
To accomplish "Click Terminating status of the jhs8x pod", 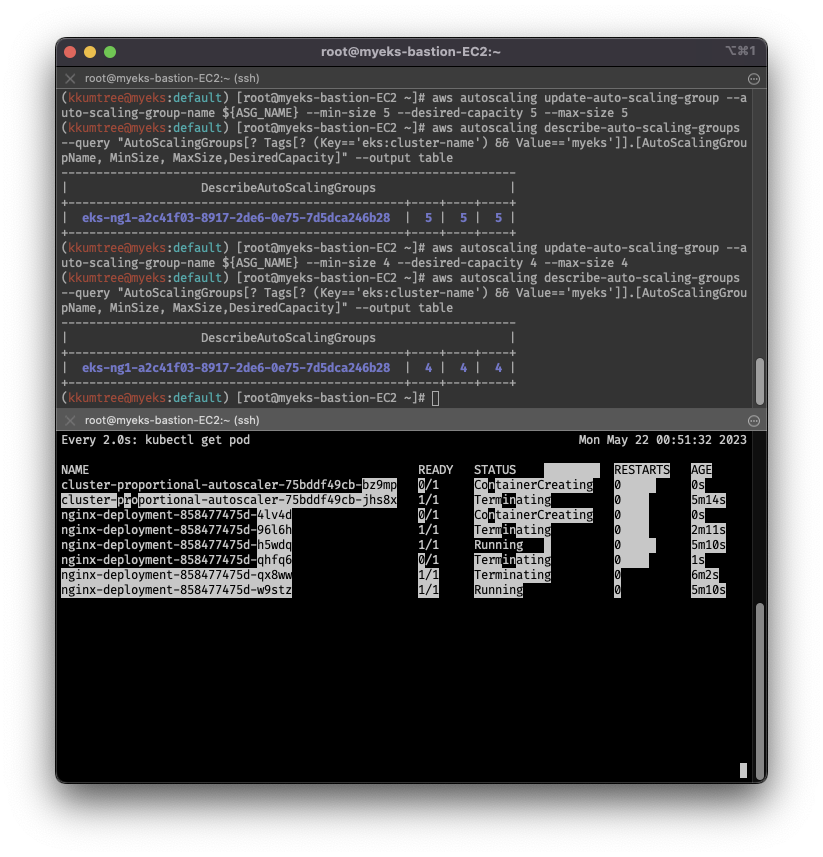I will [513, 500].
